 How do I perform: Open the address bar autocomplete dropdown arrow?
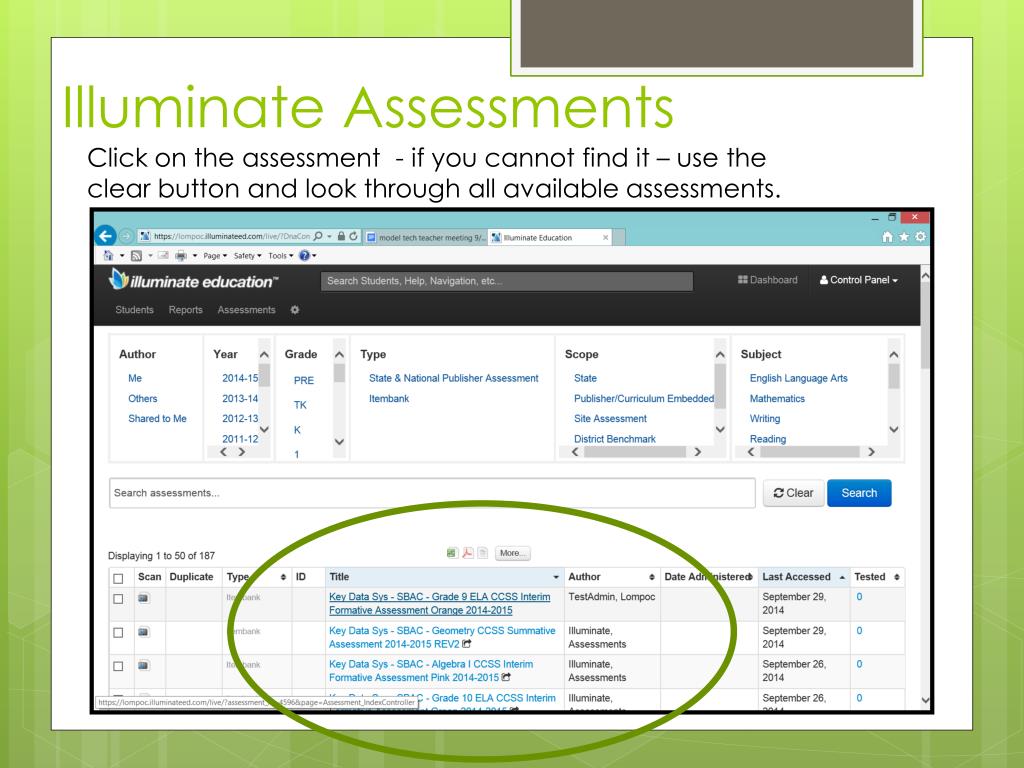(330, 236)
